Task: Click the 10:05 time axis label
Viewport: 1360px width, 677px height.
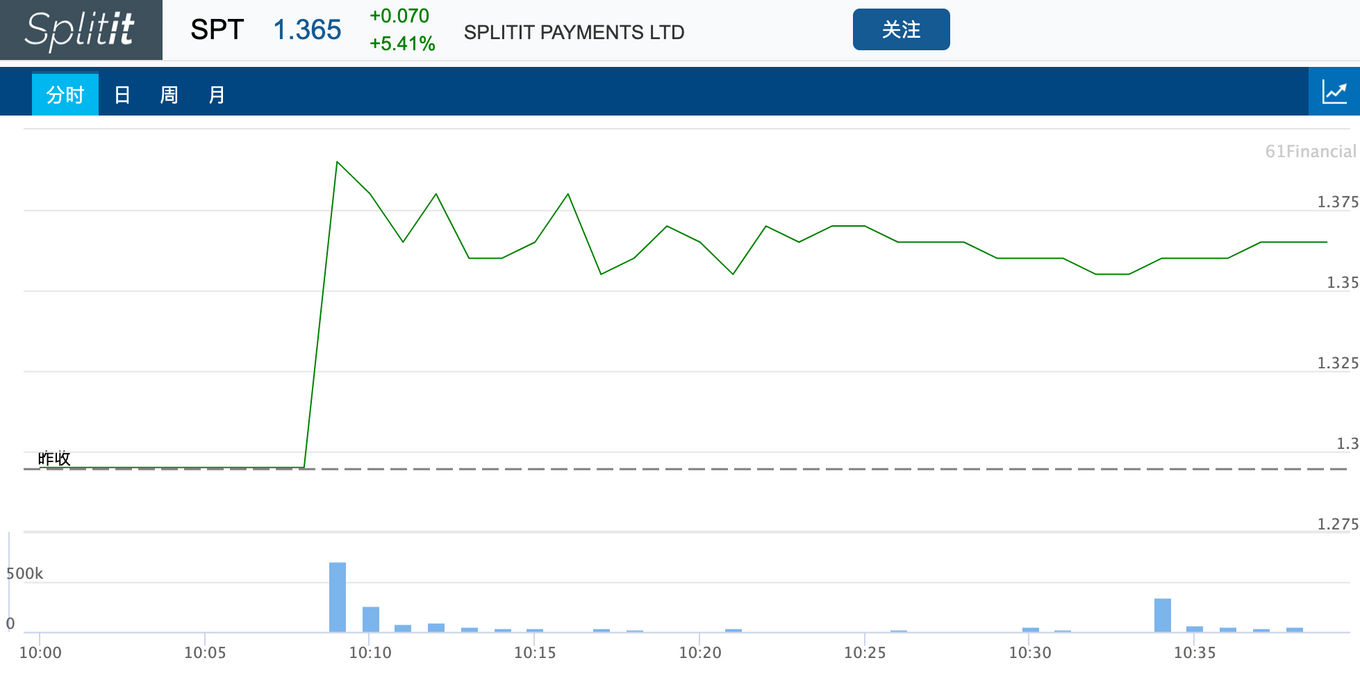Action: point(204,652)
